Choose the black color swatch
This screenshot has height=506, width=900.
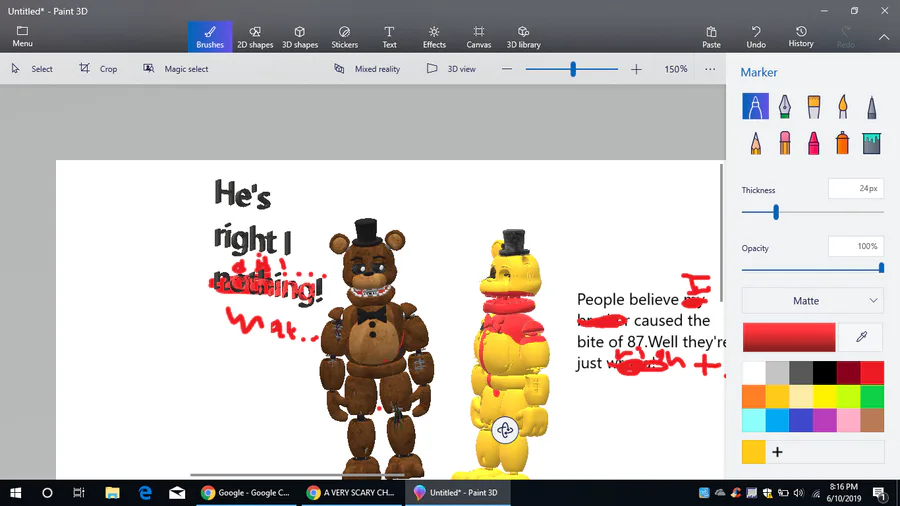pyautogui.click(x=825, y=373)
